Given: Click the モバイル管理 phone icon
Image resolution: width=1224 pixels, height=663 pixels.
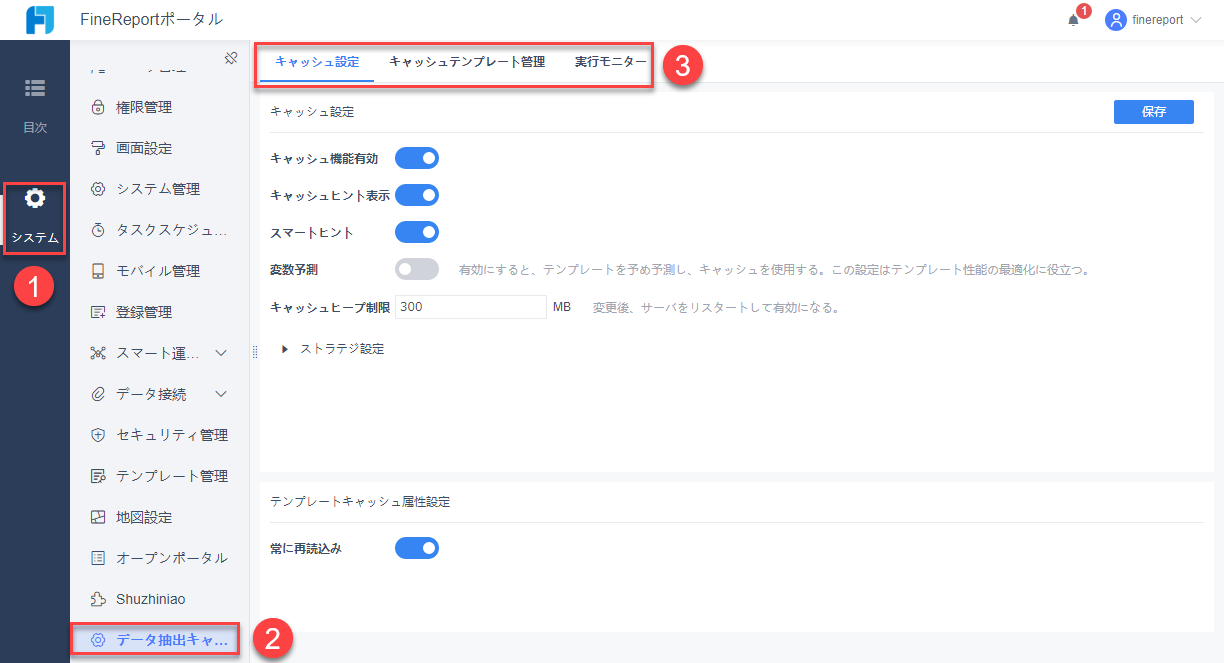Looking at the screenshot, I should tap(98, 271).
